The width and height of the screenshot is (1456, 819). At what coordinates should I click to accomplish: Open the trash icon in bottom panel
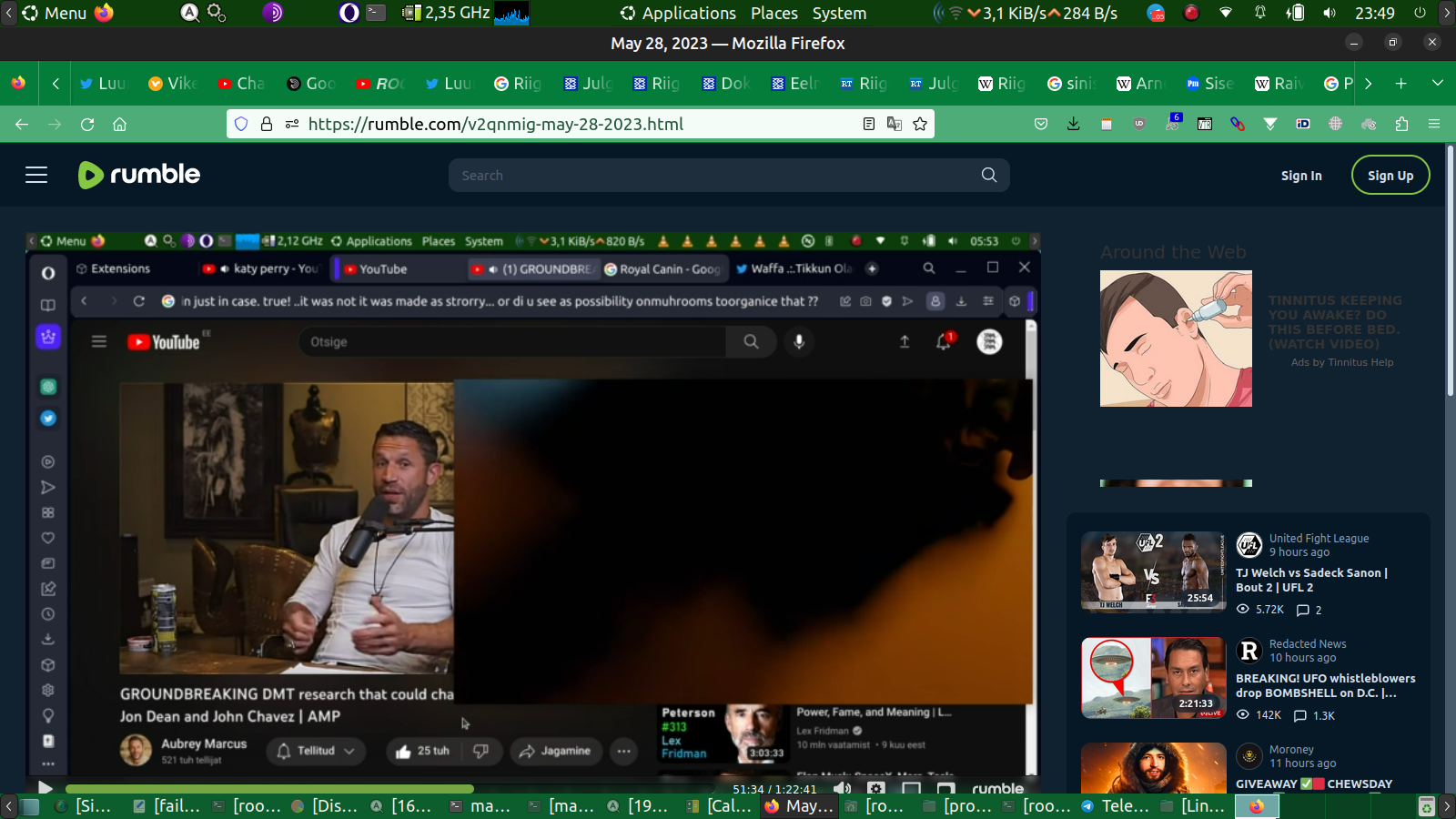coord(1427,806)
